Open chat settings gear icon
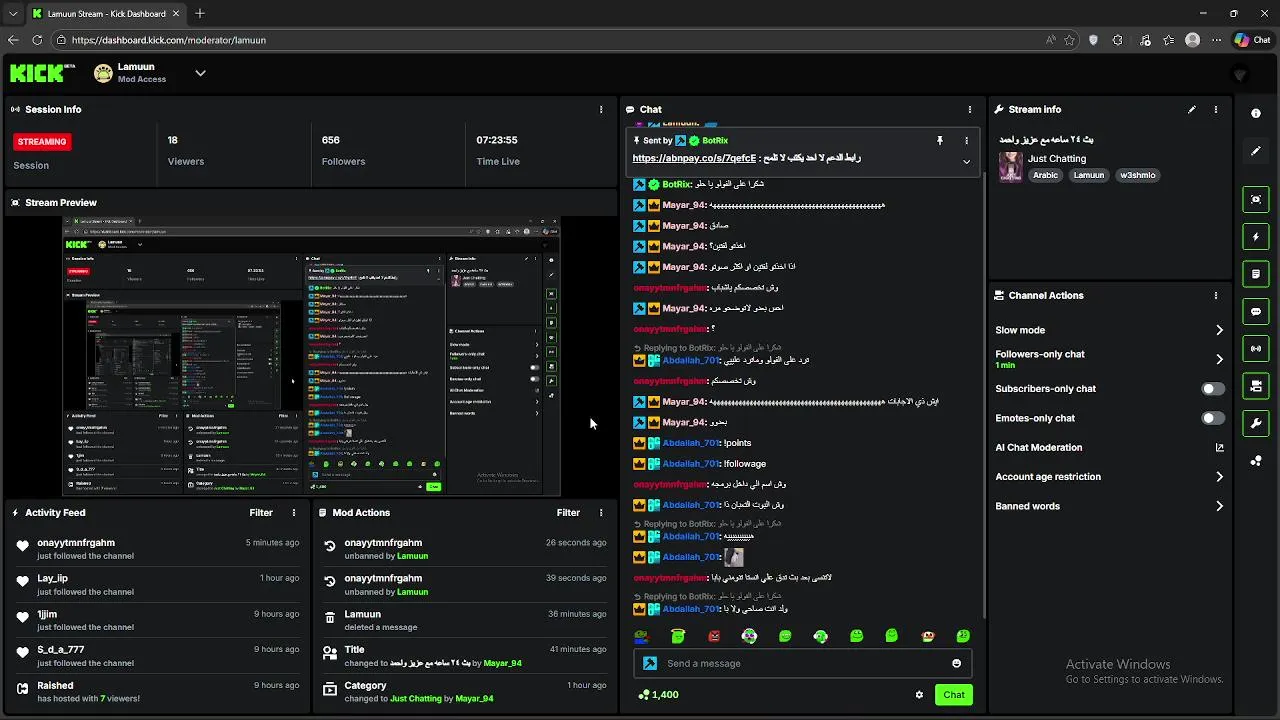 point(919,695)
